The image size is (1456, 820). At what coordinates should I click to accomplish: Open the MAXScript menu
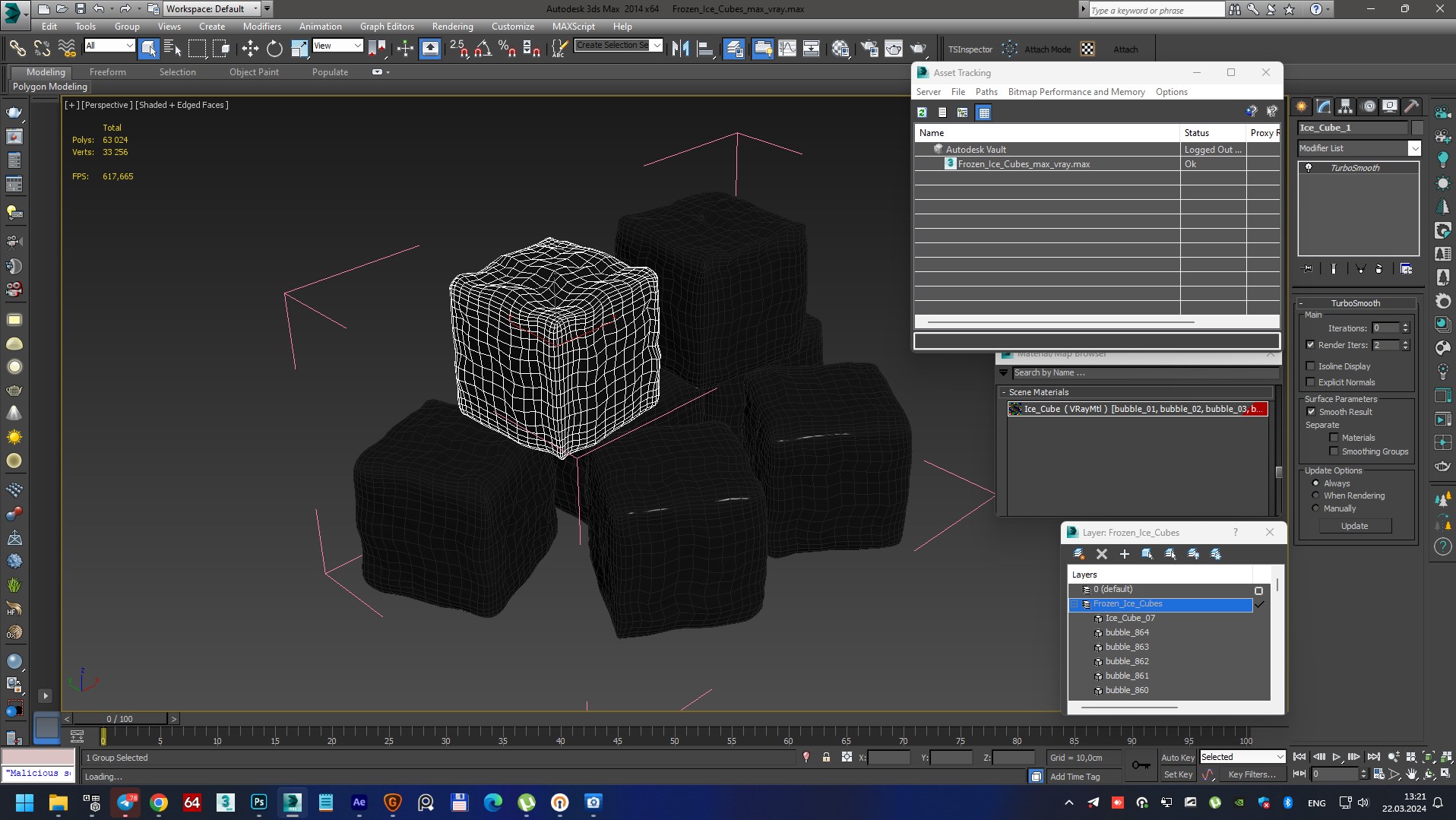tap(574, 27)
